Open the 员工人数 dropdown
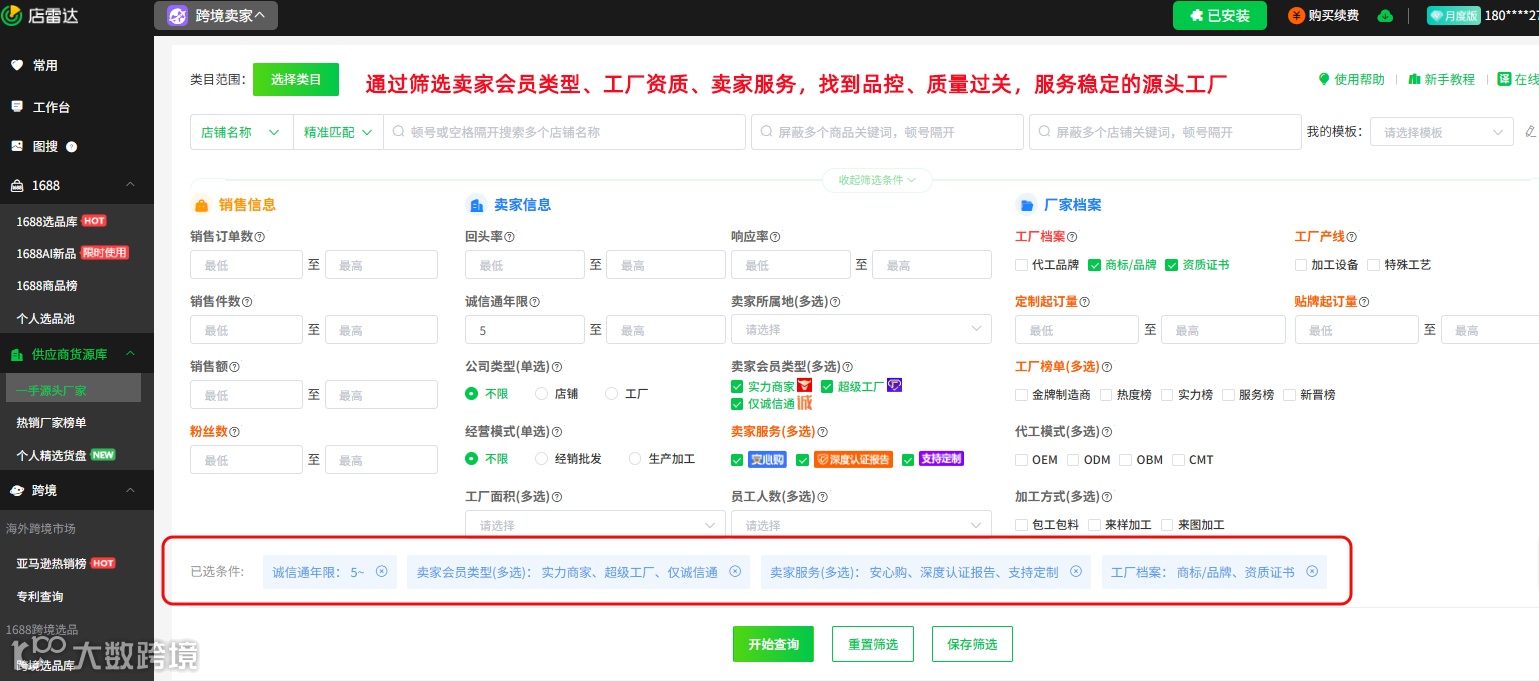The height and width of the screenshot is (681, 1539). tap(861, 524)
